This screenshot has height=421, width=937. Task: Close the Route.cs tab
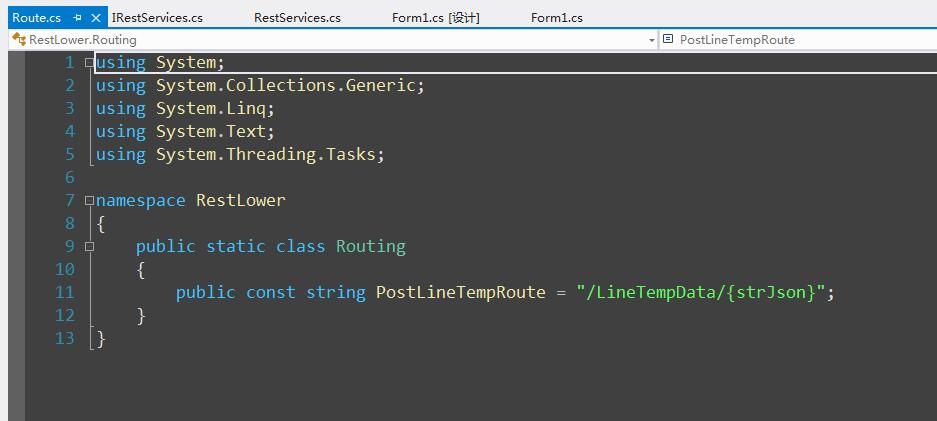click(96, 18)
